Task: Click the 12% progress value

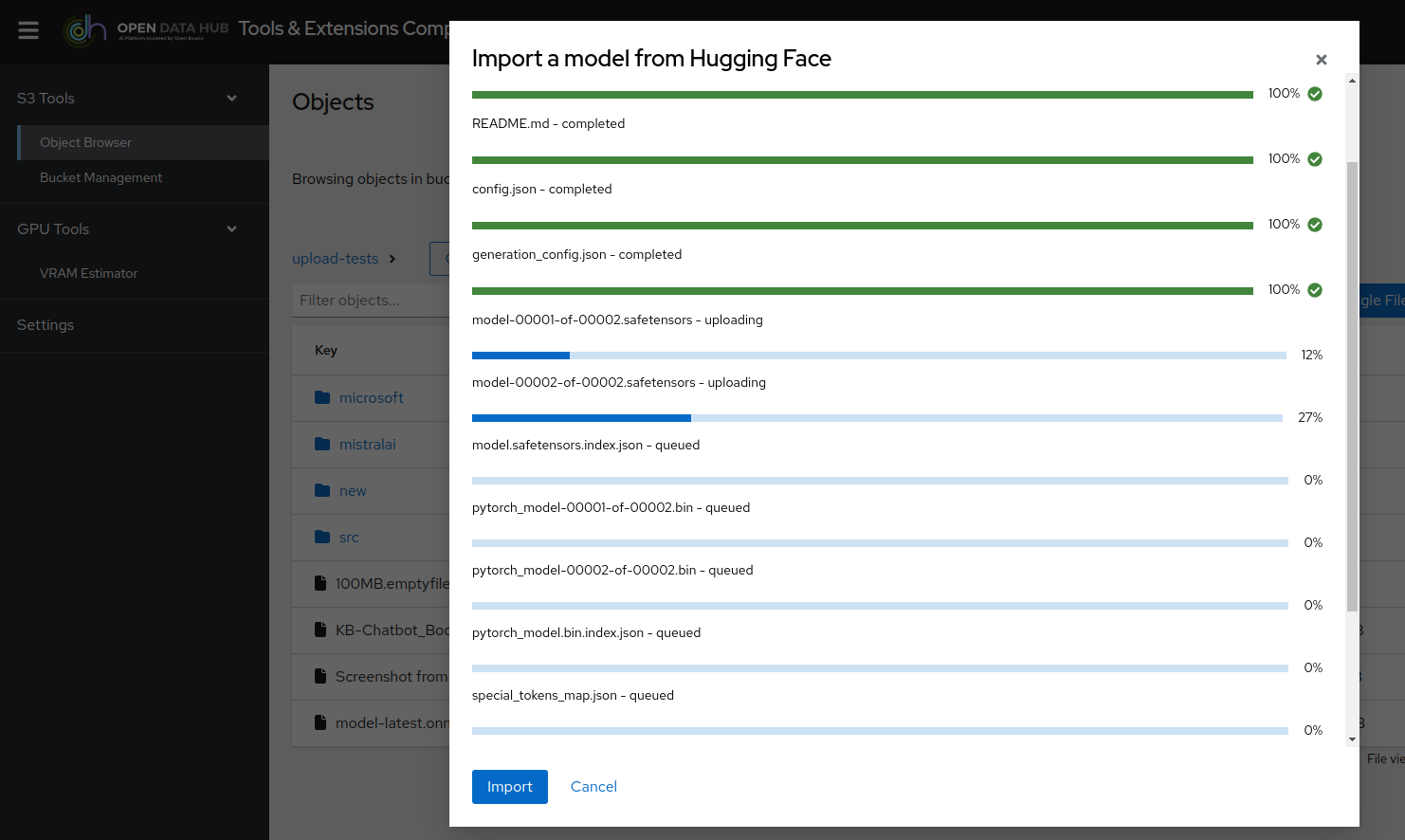Action: click(1312, 355)
